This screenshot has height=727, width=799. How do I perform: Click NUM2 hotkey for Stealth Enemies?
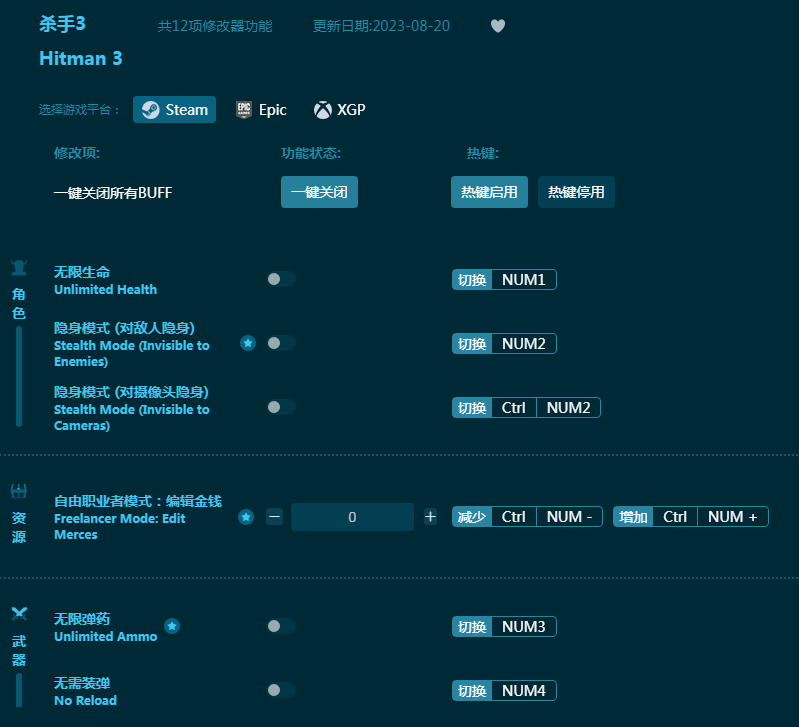coord(524,344)
